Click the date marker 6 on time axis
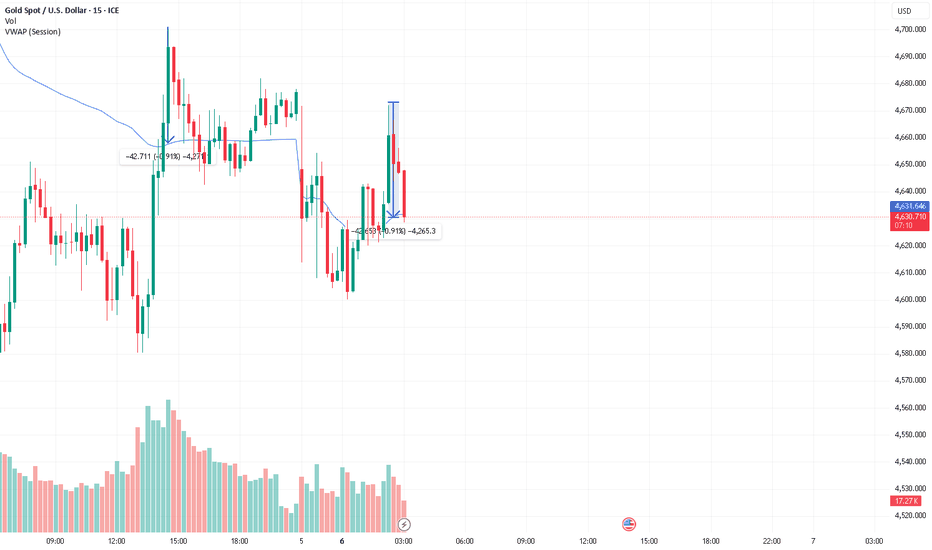Image resolution: width=932 pixels, height=550 pixels. click(x=342, y=541)
